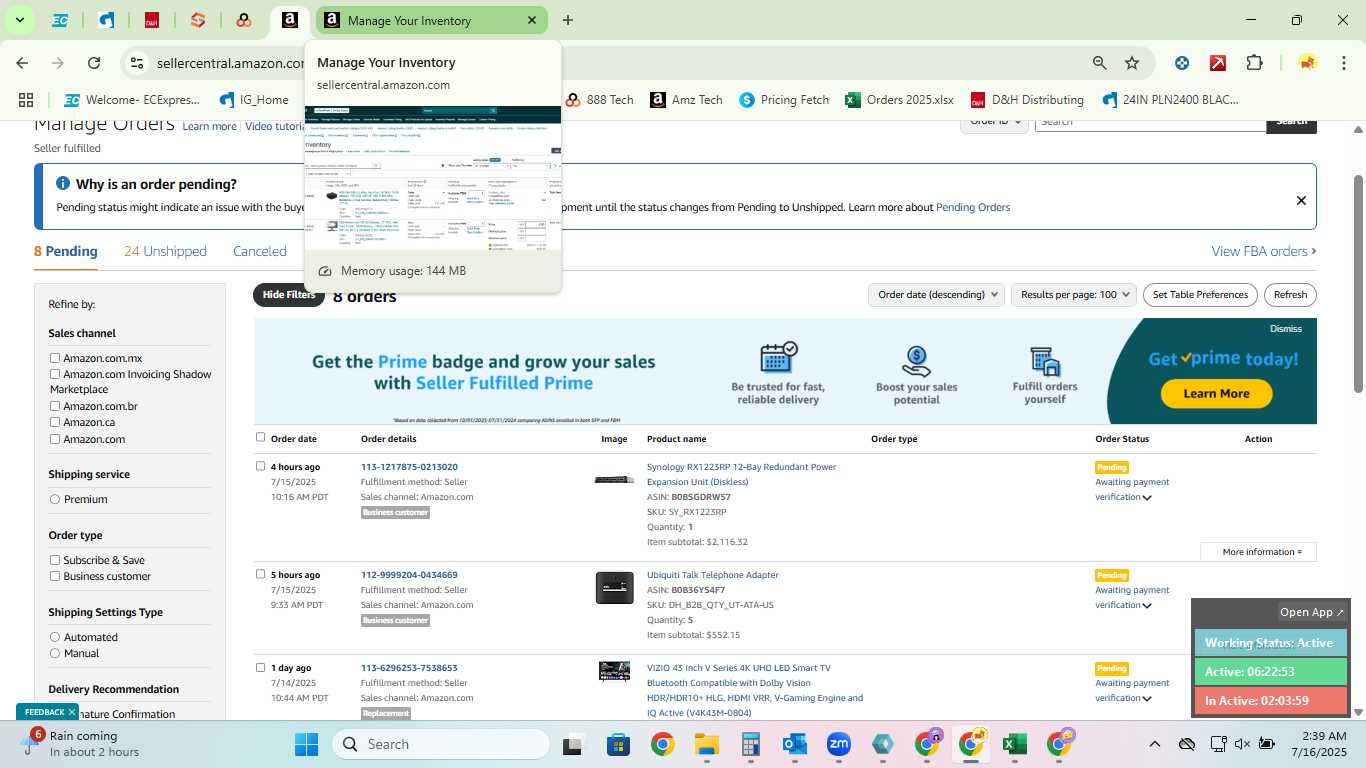
Task: Toggle the Amazon.com.mx sales channel checkbox
Action: point(55,358)
